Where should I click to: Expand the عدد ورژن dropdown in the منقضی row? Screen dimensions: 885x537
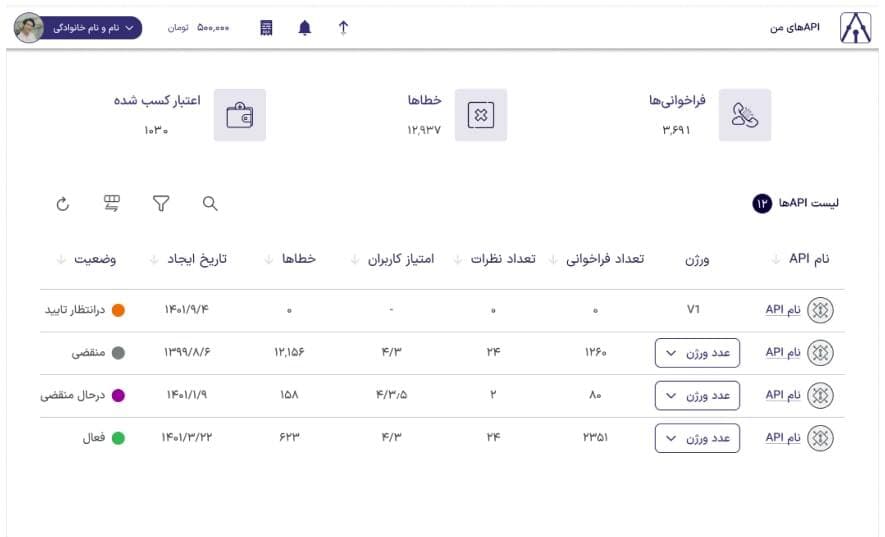tap(697, 353)
